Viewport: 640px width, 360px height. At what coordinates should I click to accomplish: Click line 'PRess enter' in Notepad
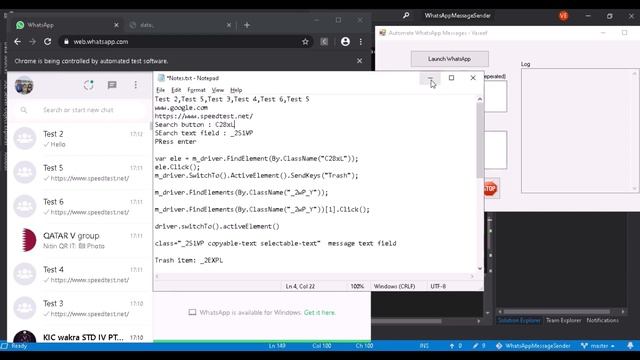pyautogui.click(x=176, y=142)
